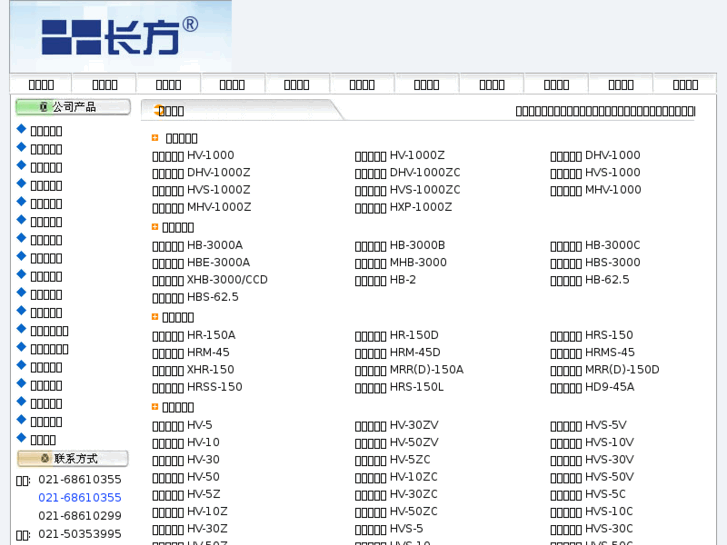Open product link HRS-150
727x545 pixels.
click(592, 335)
